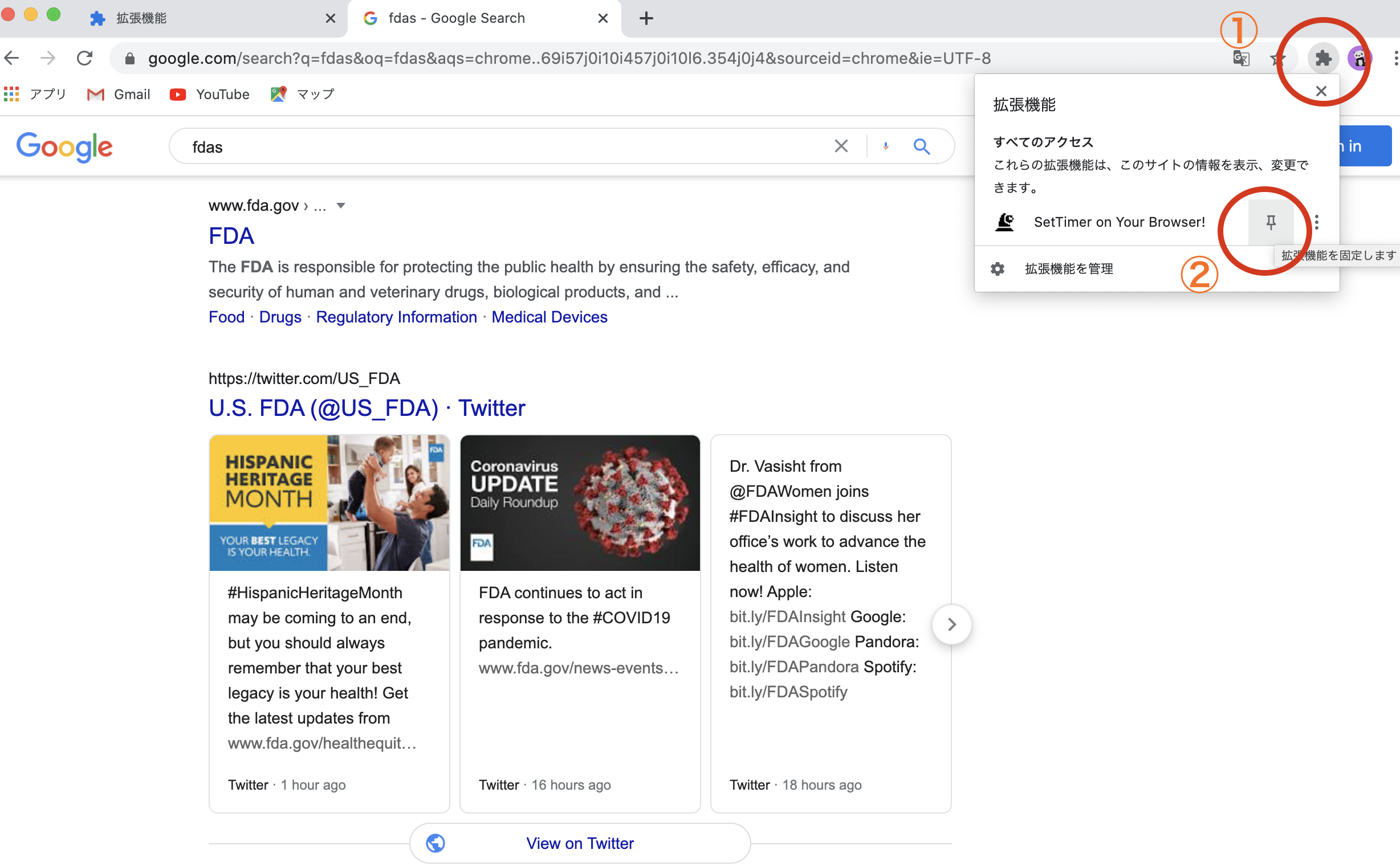Open the Medical Devices sitelink

click(549, 317)
